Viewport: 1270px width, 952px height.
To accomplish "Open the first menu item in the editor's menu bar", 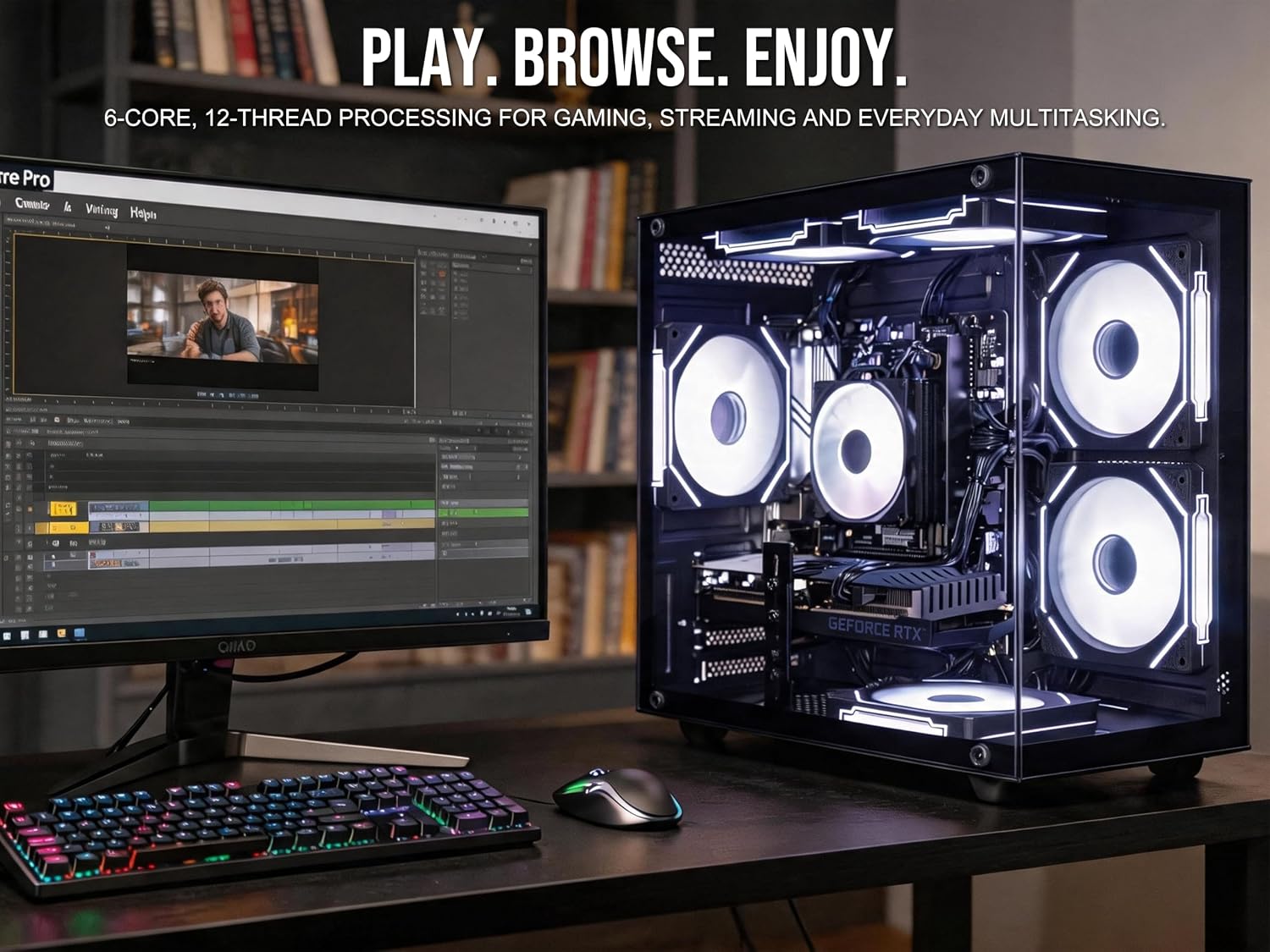I will click(32, 204).
